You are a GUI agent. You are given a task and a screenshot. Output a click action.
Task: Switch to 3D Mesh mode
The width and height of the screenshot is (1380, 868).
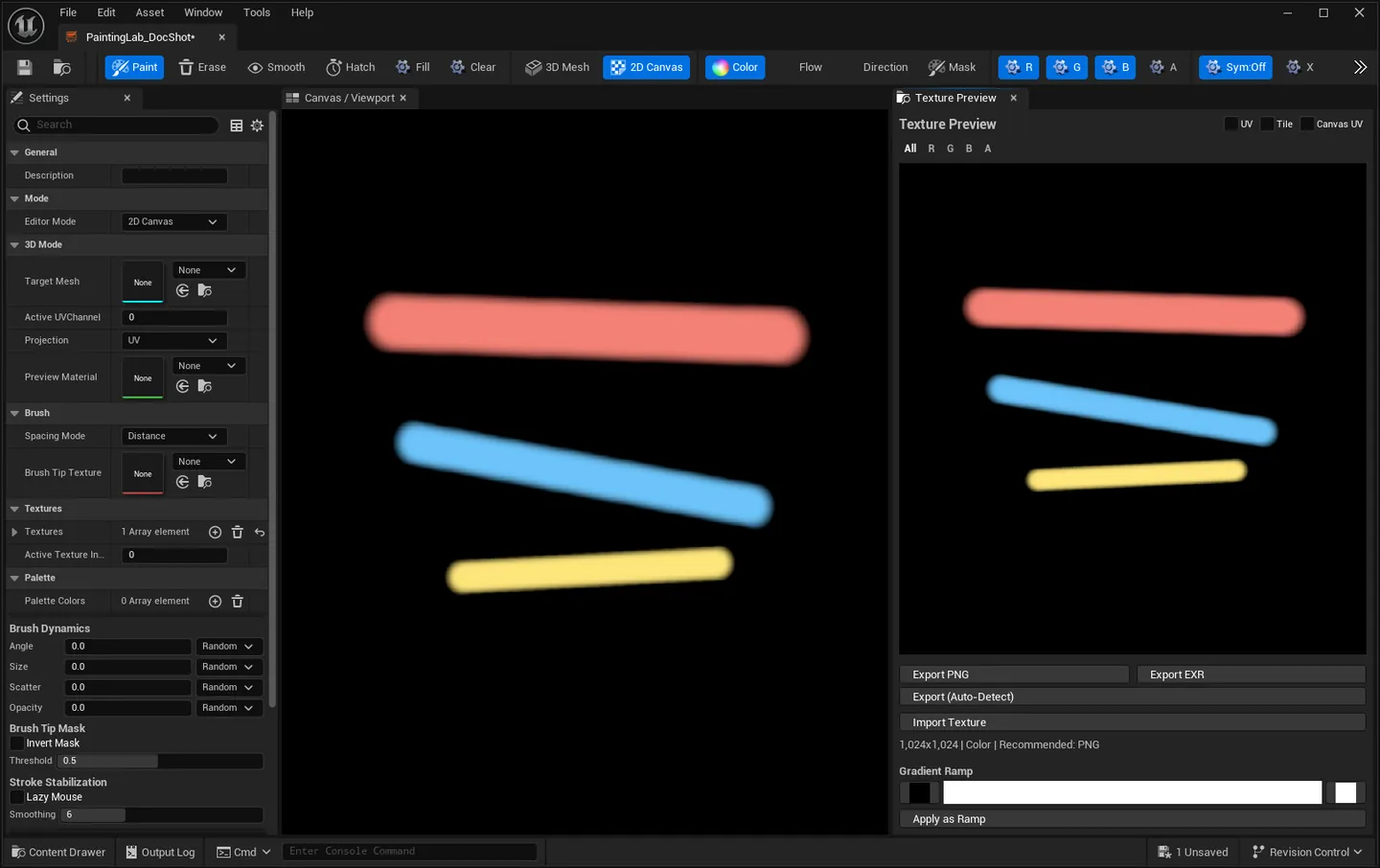(x=558, y=67)
